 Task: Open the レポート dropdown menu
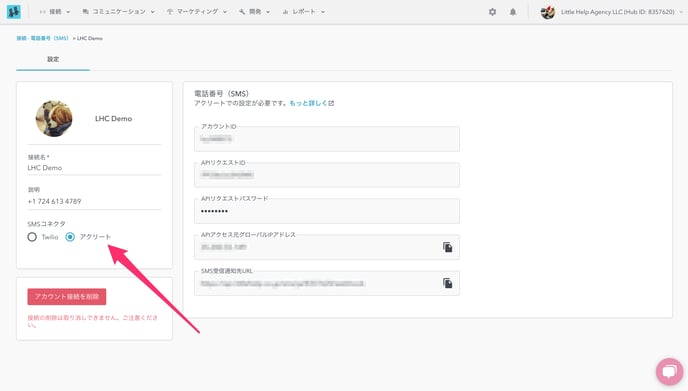[x=304, y=12]
